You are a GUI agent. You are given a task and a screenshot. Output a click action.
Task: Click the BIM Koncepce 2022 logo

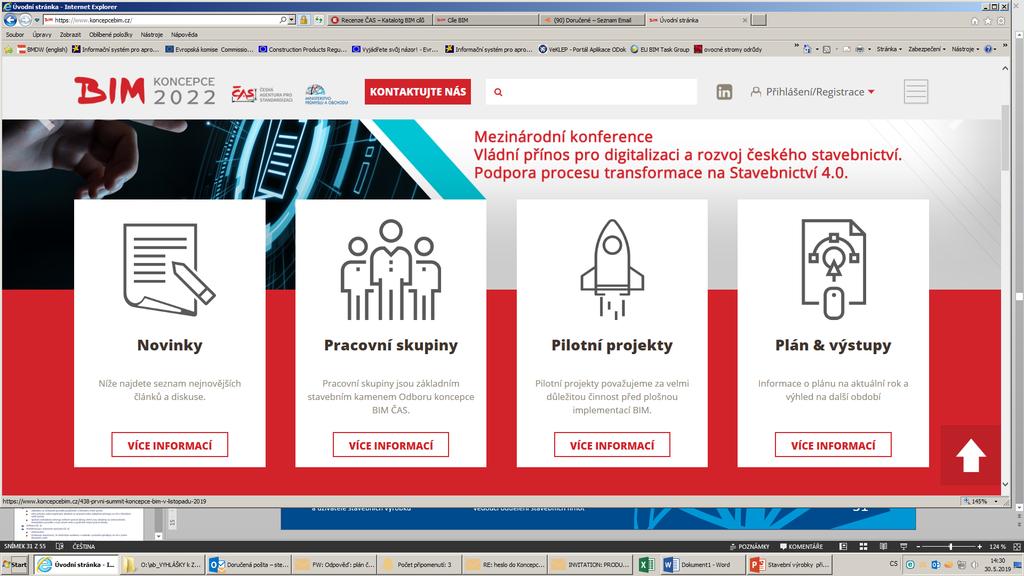144,91
